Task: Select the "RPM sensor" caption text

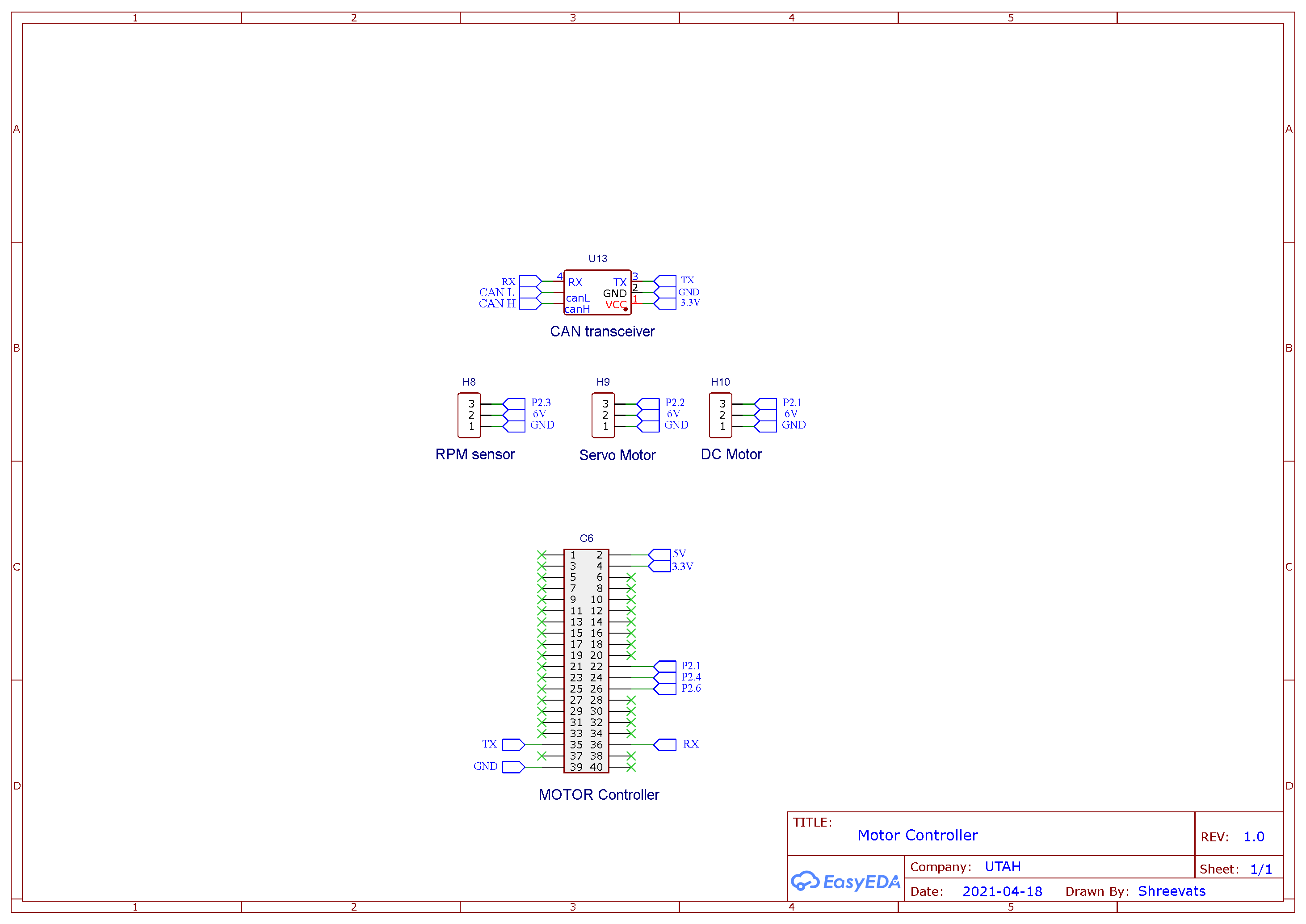Action: click(475, 454)
